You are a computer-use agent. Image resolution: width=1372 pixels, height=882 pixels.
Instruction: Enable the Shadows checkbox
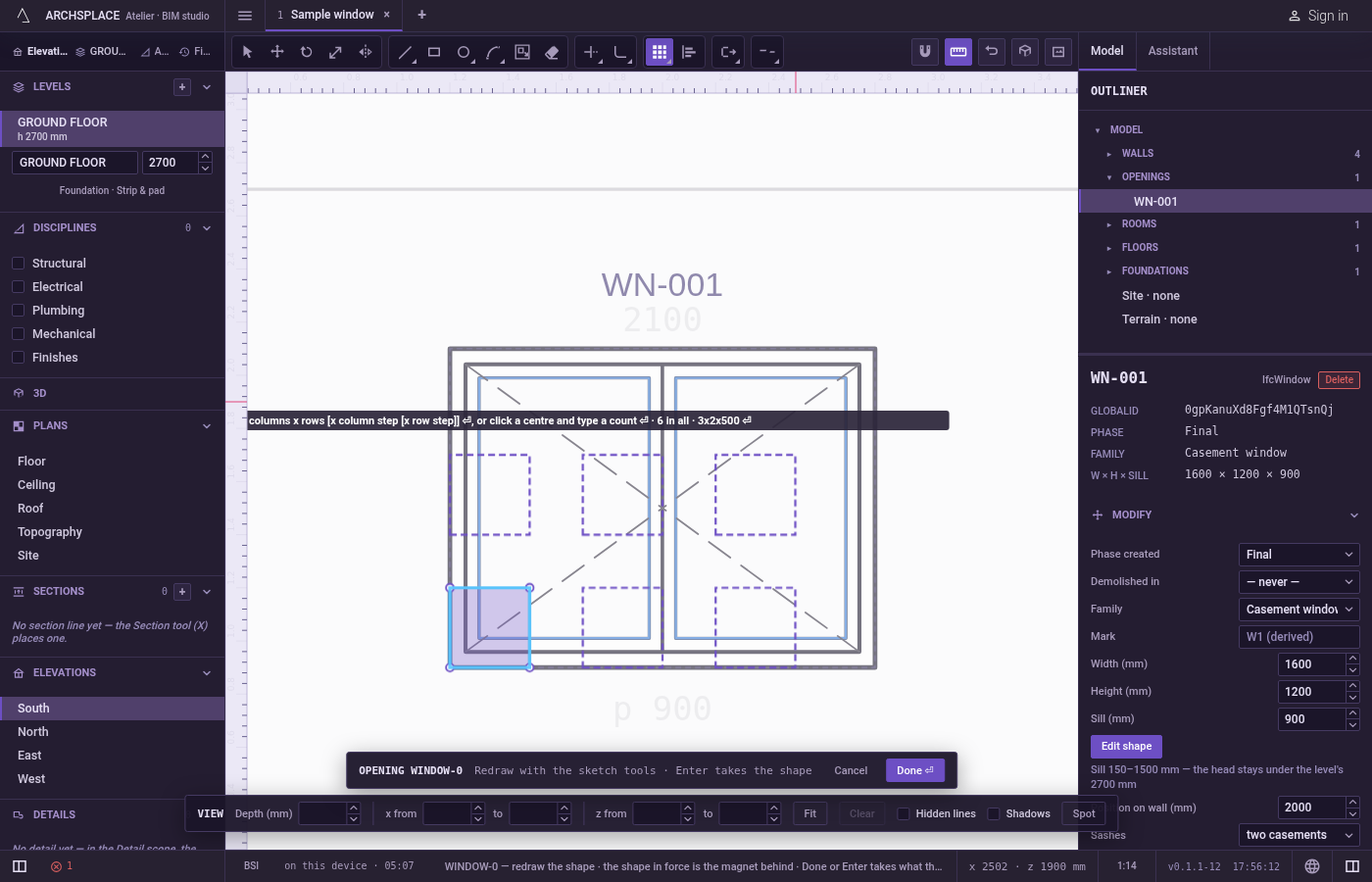coord(994,813)
